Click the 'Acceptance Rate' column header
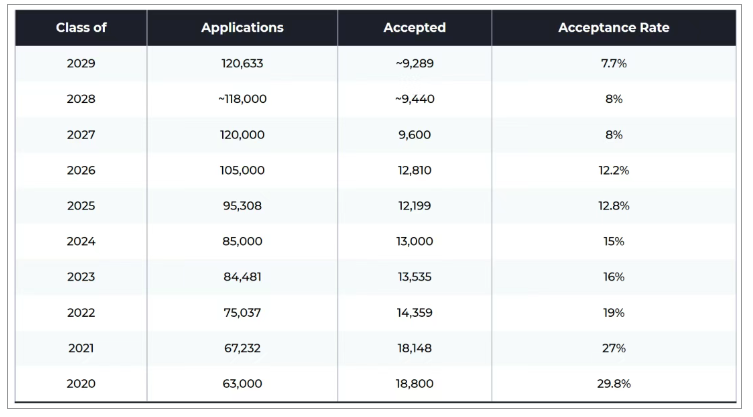The width and height of the screenshot is (753, 417). click(613, 28)
